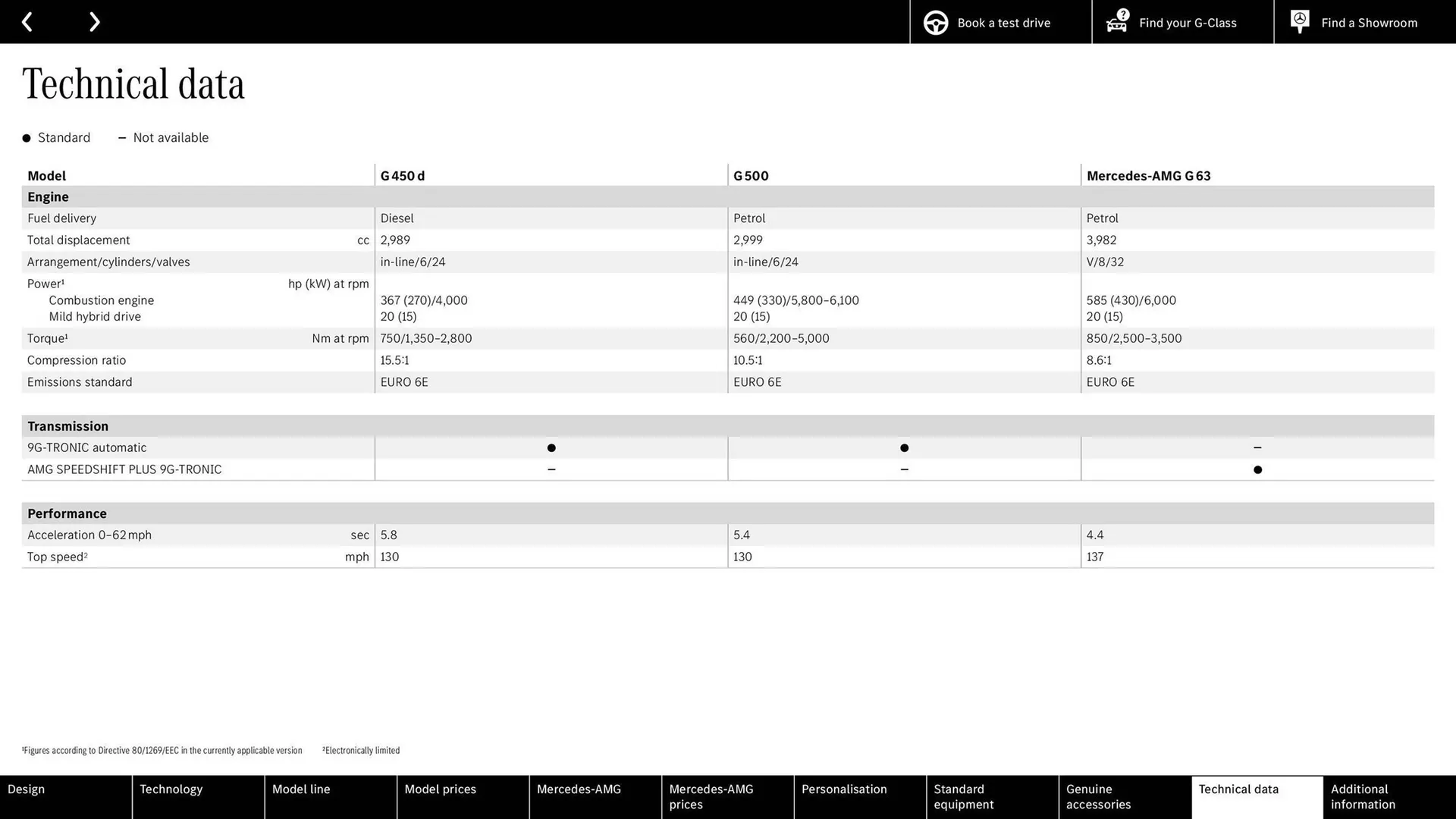Open the Additional information tab
Image resolution: width=1456 pixels, height=819 pixels.
[1389, 796]
